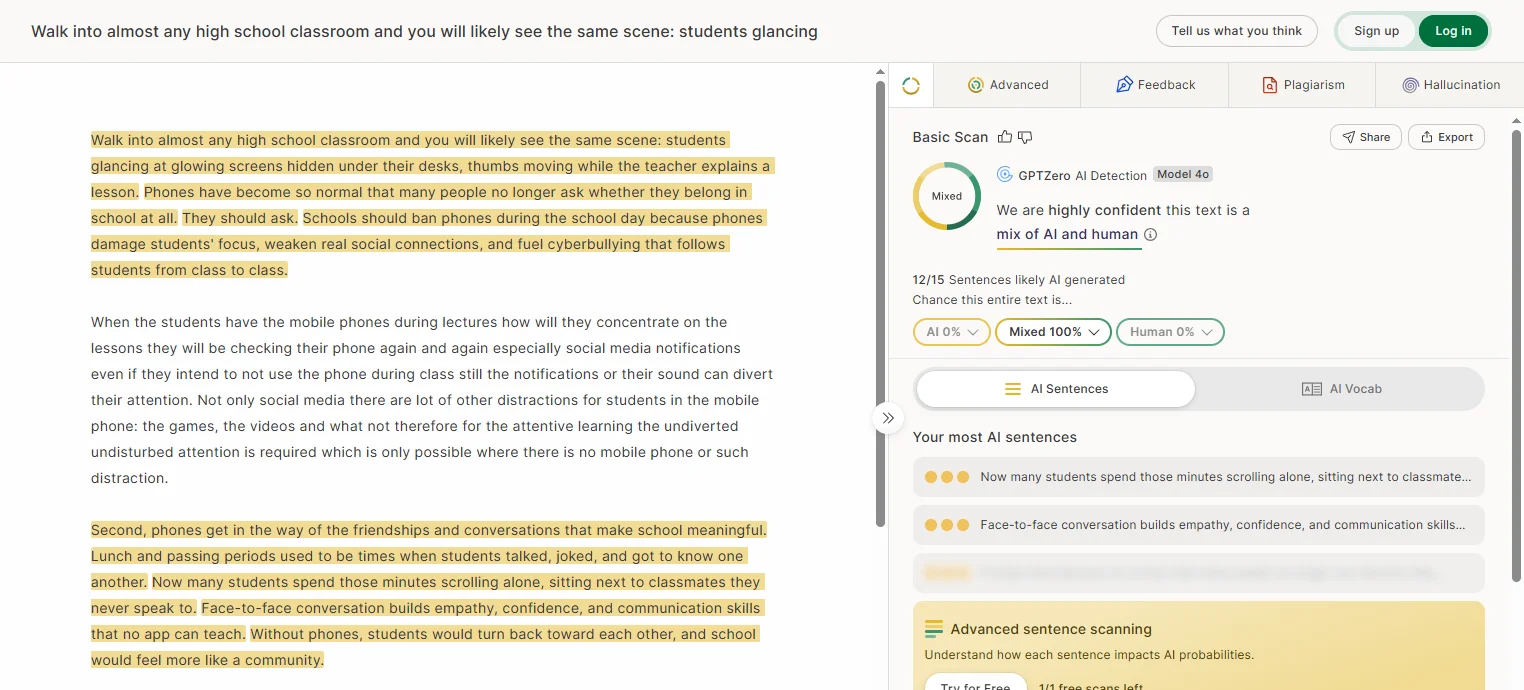Click the Mixed circular result gauge
The width and height of the screenshot is (1524, 690).
coord(946,196)
